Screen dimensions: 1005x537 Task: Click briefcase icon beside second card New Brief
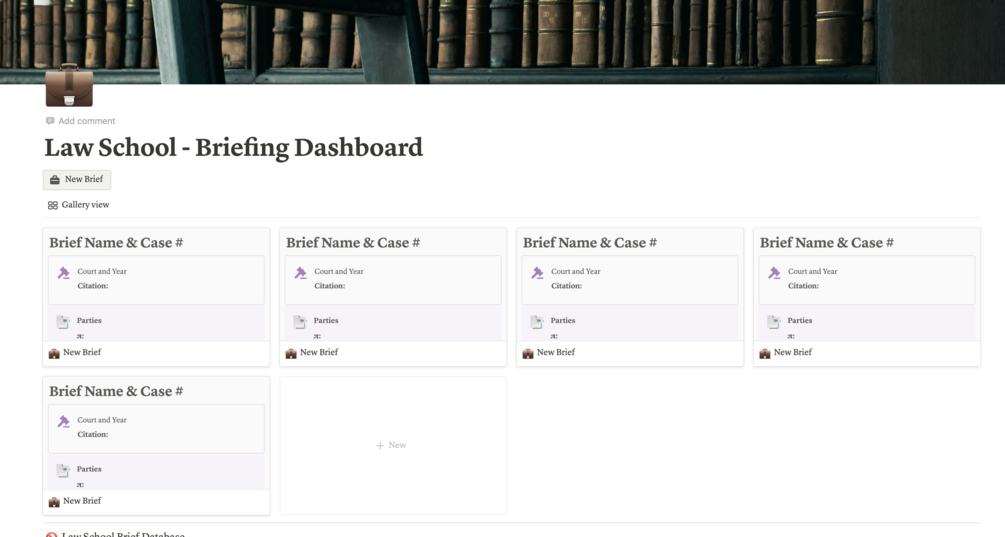pyautogui.click(x=291, y=353)
